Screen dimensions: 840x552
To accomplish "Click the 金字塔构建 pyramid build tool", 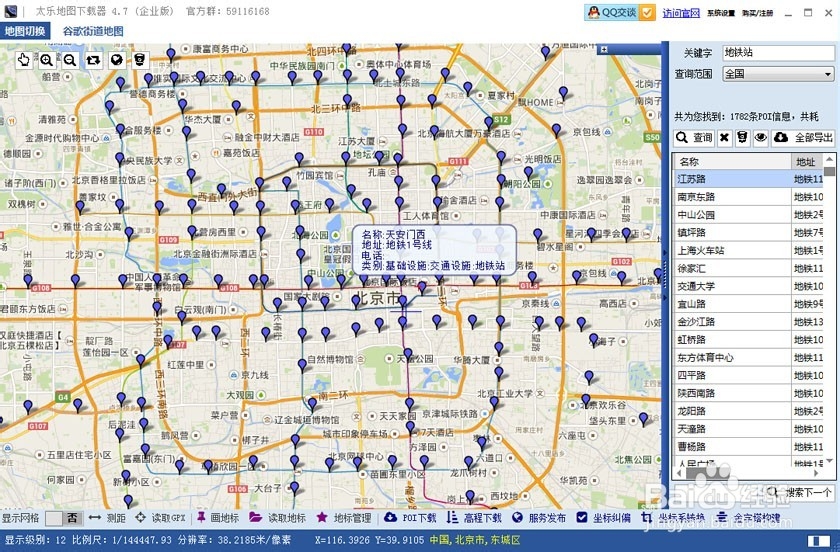I will (748, 518).
